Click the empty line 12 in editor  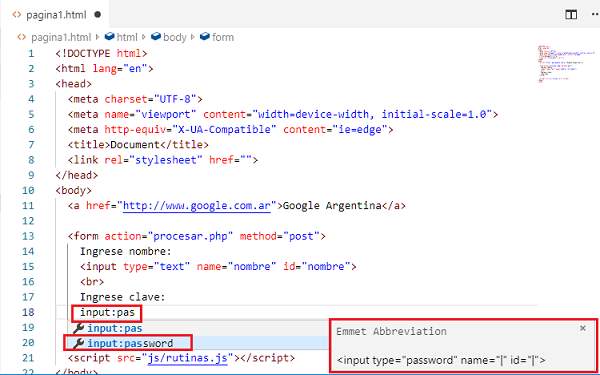point(295,221)
